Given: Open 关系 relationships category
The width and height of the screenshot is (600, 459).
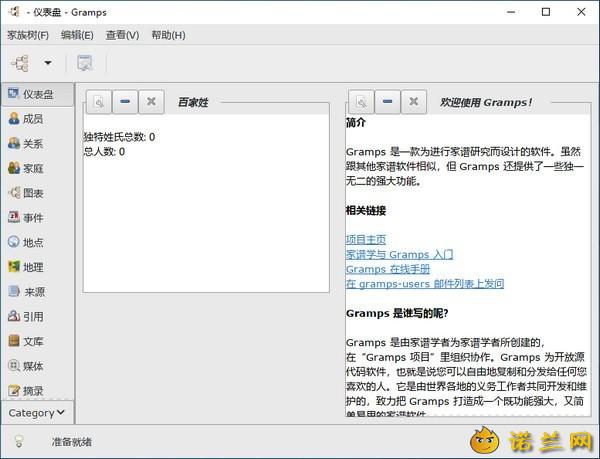Looking at the screenshot, I should 38,144.
